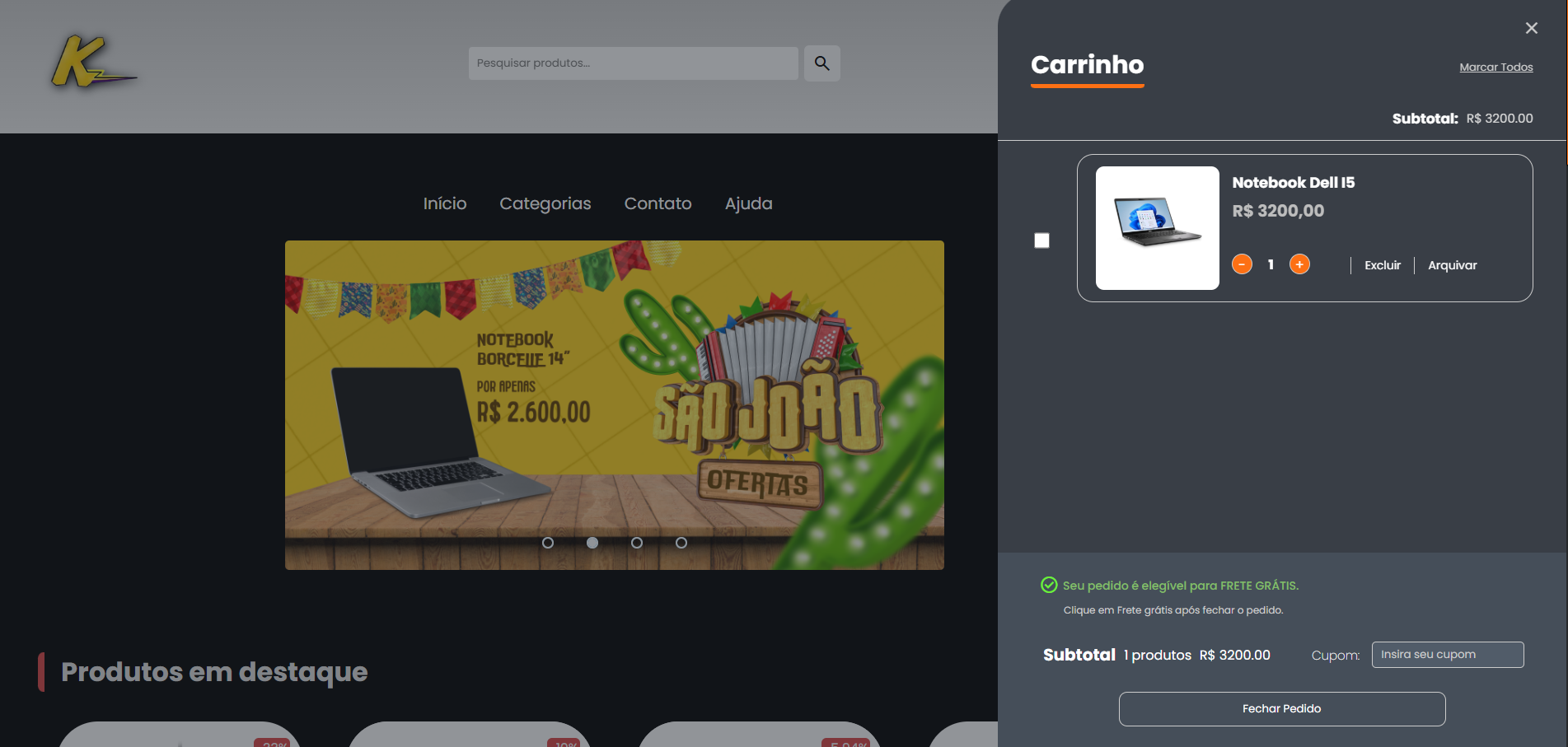Screen dimensions: 1568x747
Task: Click the K store logo
Action: coord(93,62)
